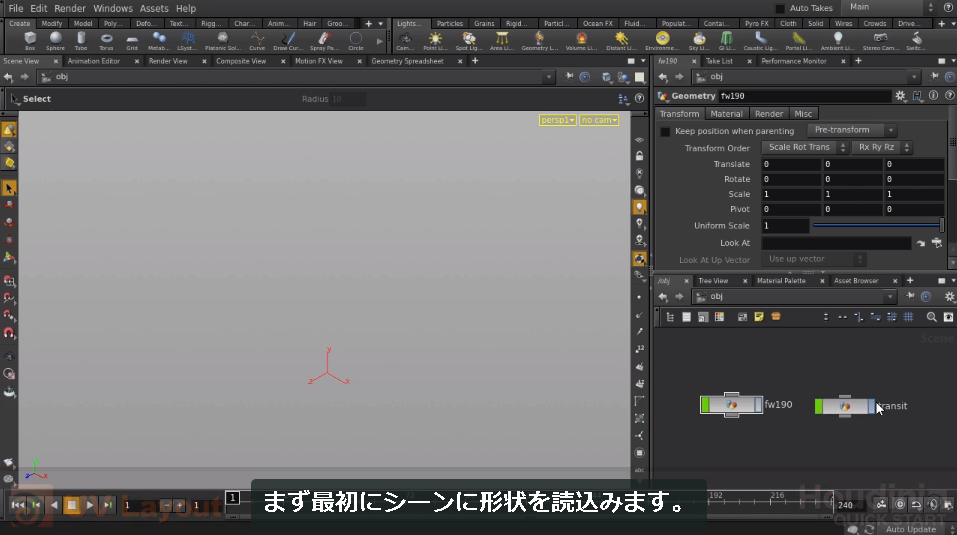This screenshot has width=957, height=535.
Task: Click the Torus shelf tool
Action: click(106, 41)
